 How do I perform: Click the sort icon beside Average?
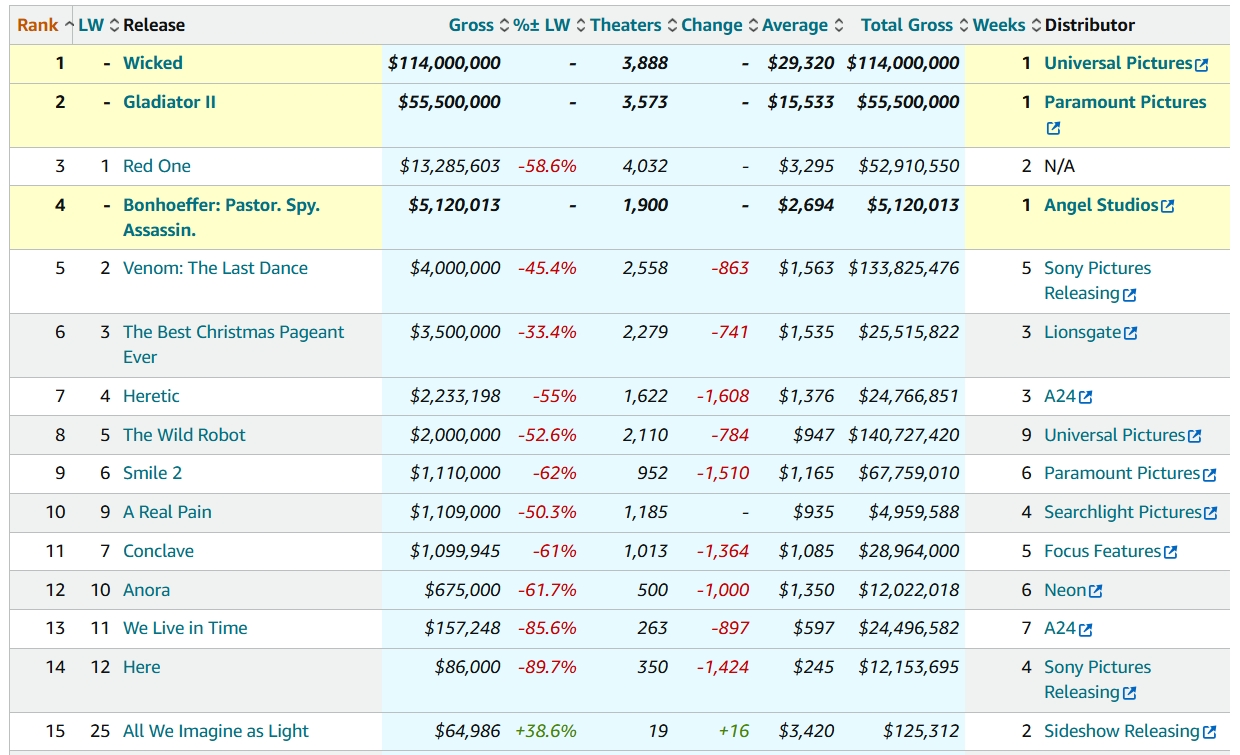pos(838,25)
